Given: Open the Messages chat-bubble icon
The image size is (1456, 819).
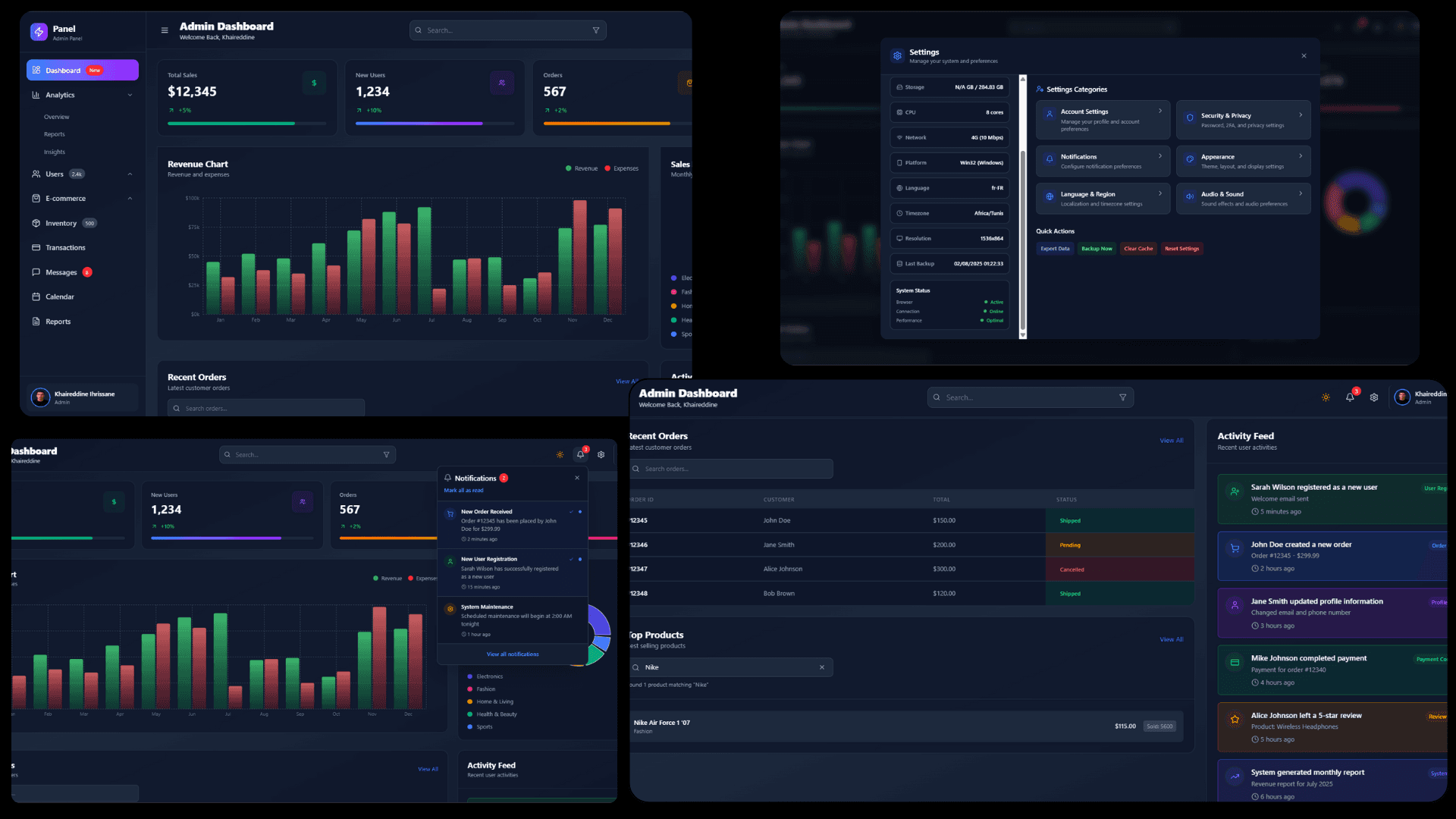Looking at the screenshot, I should click(x=36, y=272).
